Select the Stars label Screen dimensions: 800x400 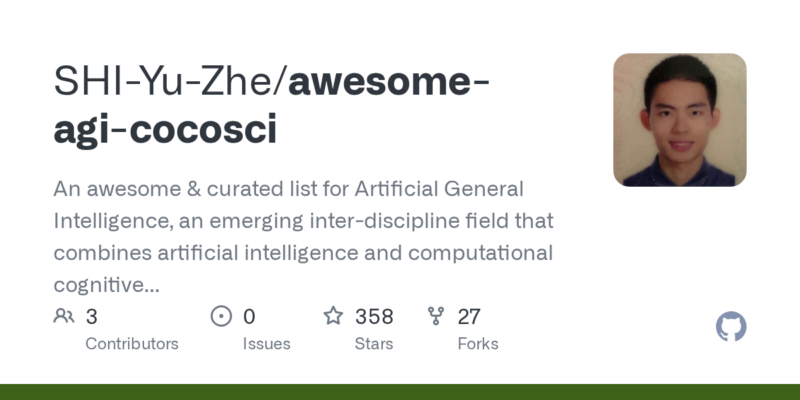pyautogui.click(x=375, y=343)
